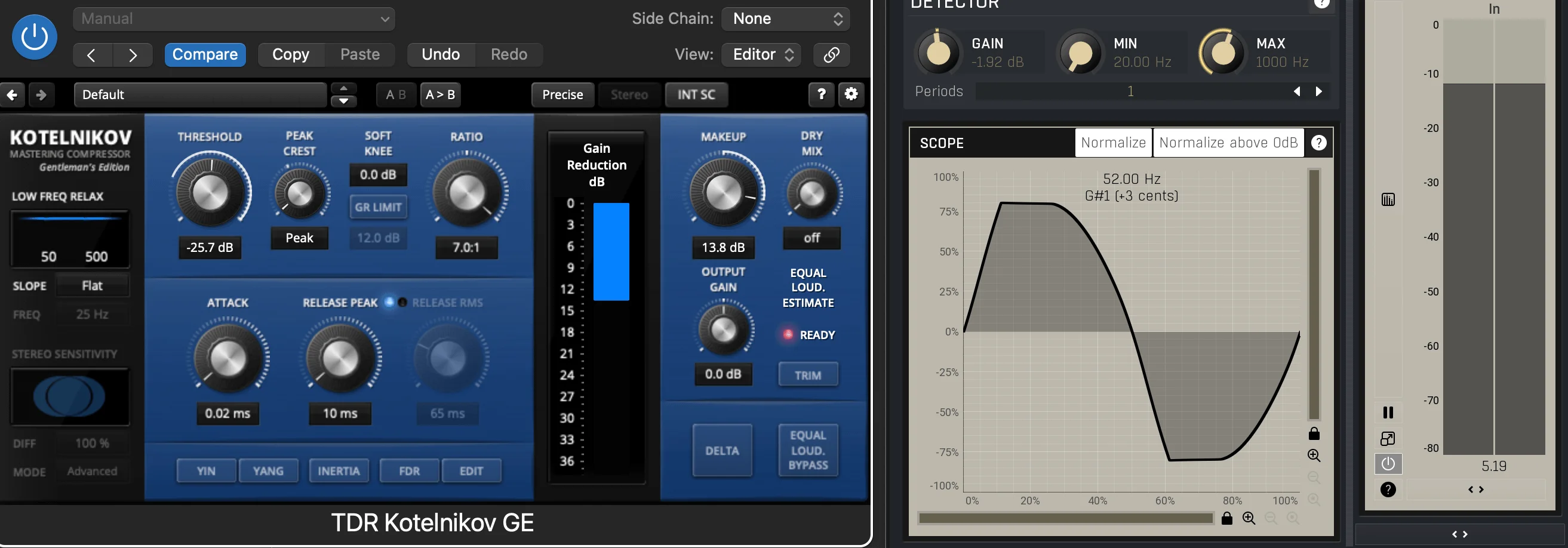Enable the GR LIMIT switch

click(378, 207)
